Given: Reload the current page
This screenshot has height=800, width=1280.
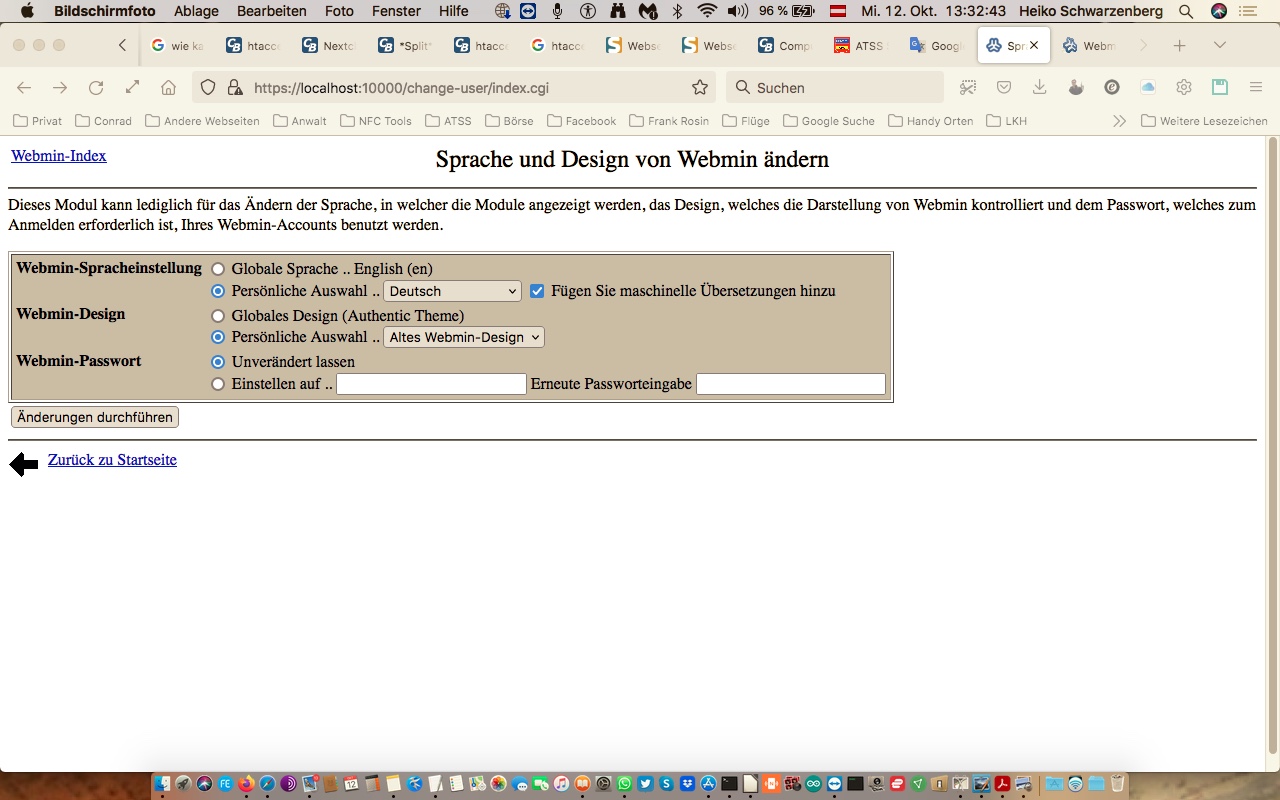Looking at the screenshot, I should pyautogui.click(x=96, y=88).
